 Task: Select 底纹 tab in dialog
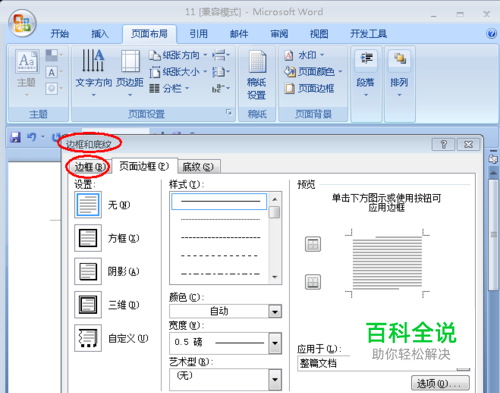coord(198,167)
